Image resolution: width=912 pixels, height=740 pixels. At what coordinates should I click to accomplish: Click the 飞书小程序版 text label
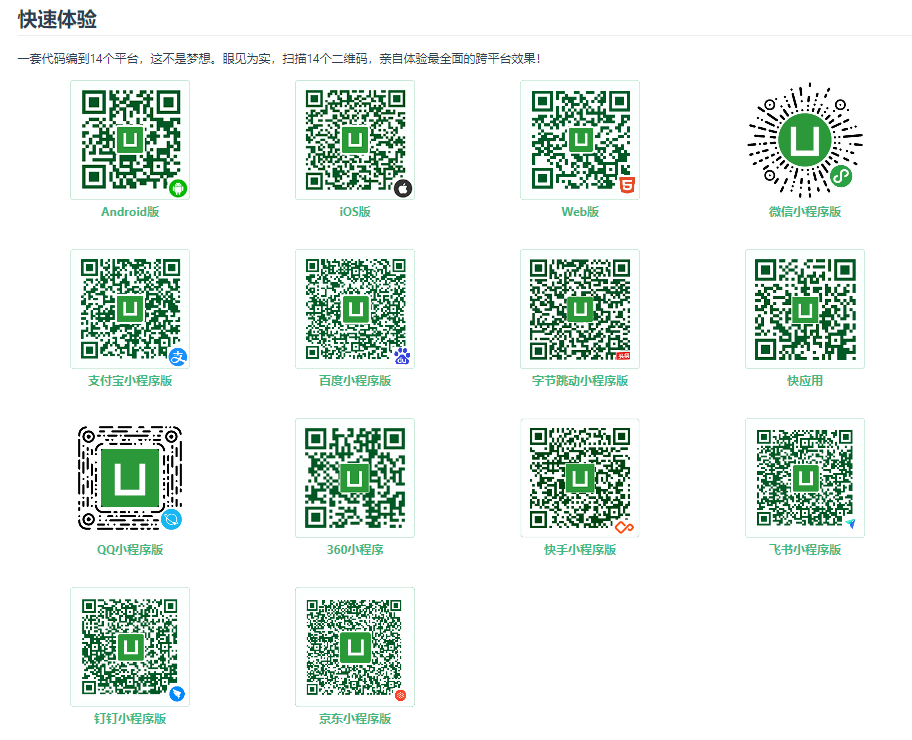coord(805,550)
